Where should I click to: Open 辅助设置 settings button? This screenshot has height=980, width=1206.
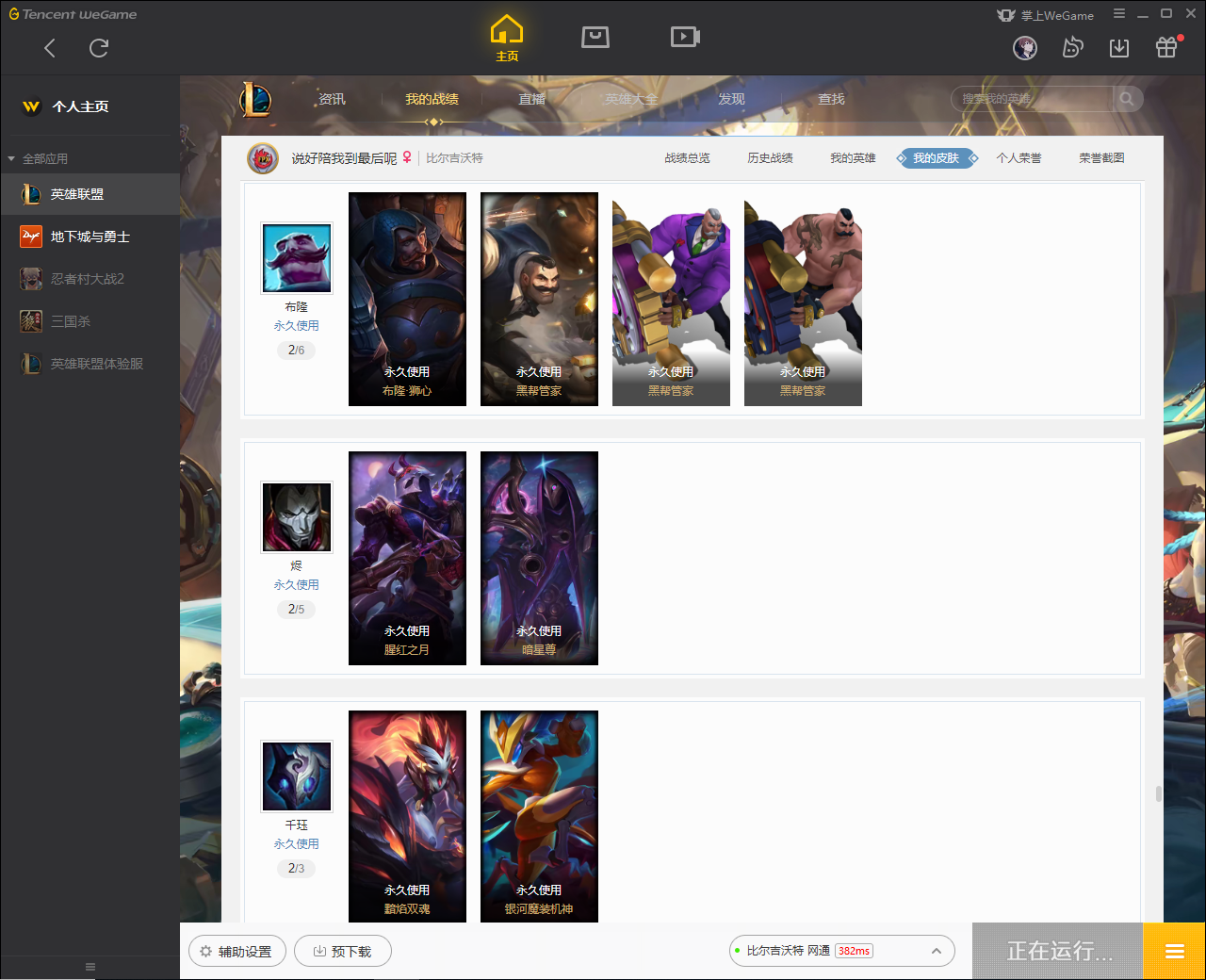coord(237,952)
